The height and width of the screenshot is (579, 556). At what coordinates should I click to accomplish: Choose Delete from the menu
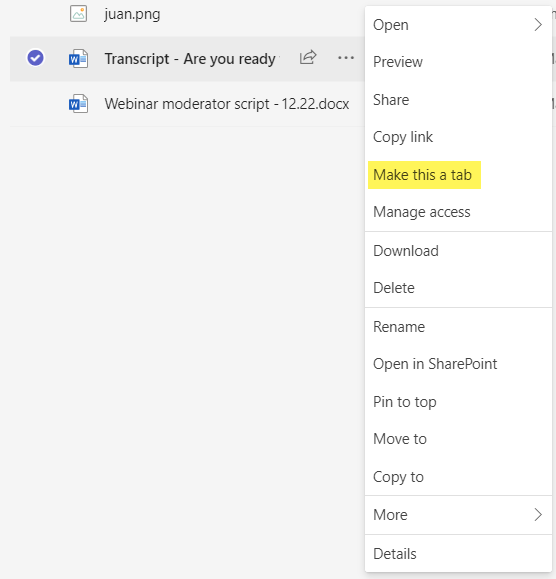pos(394,288)
